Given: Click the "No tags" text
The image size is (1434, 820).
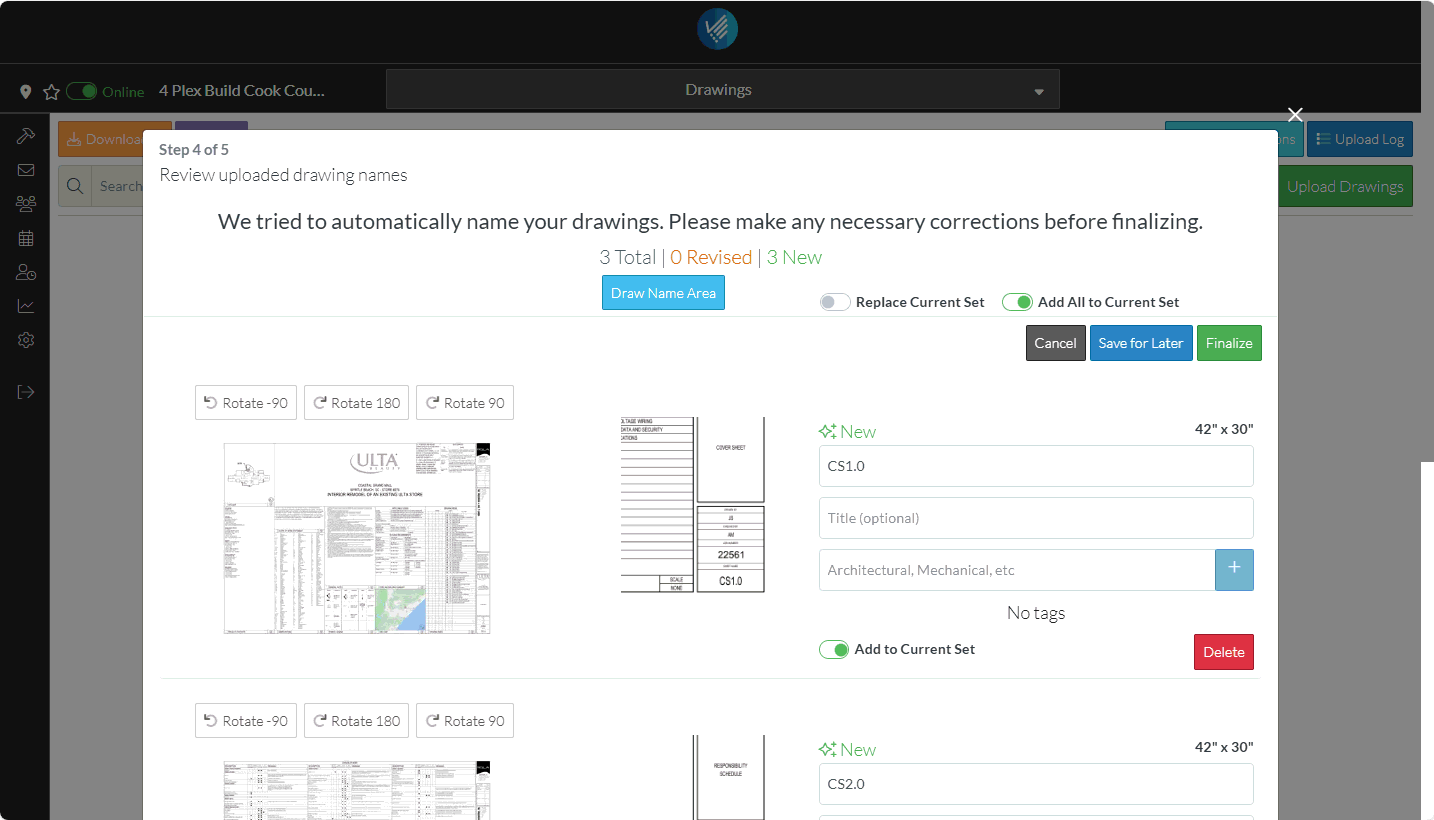Looking at the screenshot, I should (x=1036, y=613).
